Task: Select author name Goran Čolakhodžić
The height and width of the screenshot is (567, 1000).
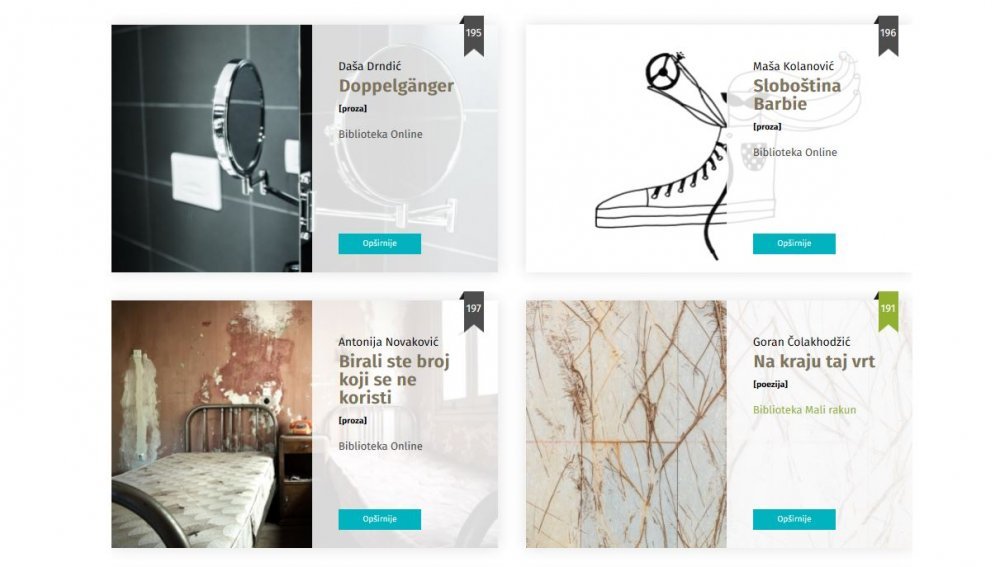Action: tap(801, 342)
